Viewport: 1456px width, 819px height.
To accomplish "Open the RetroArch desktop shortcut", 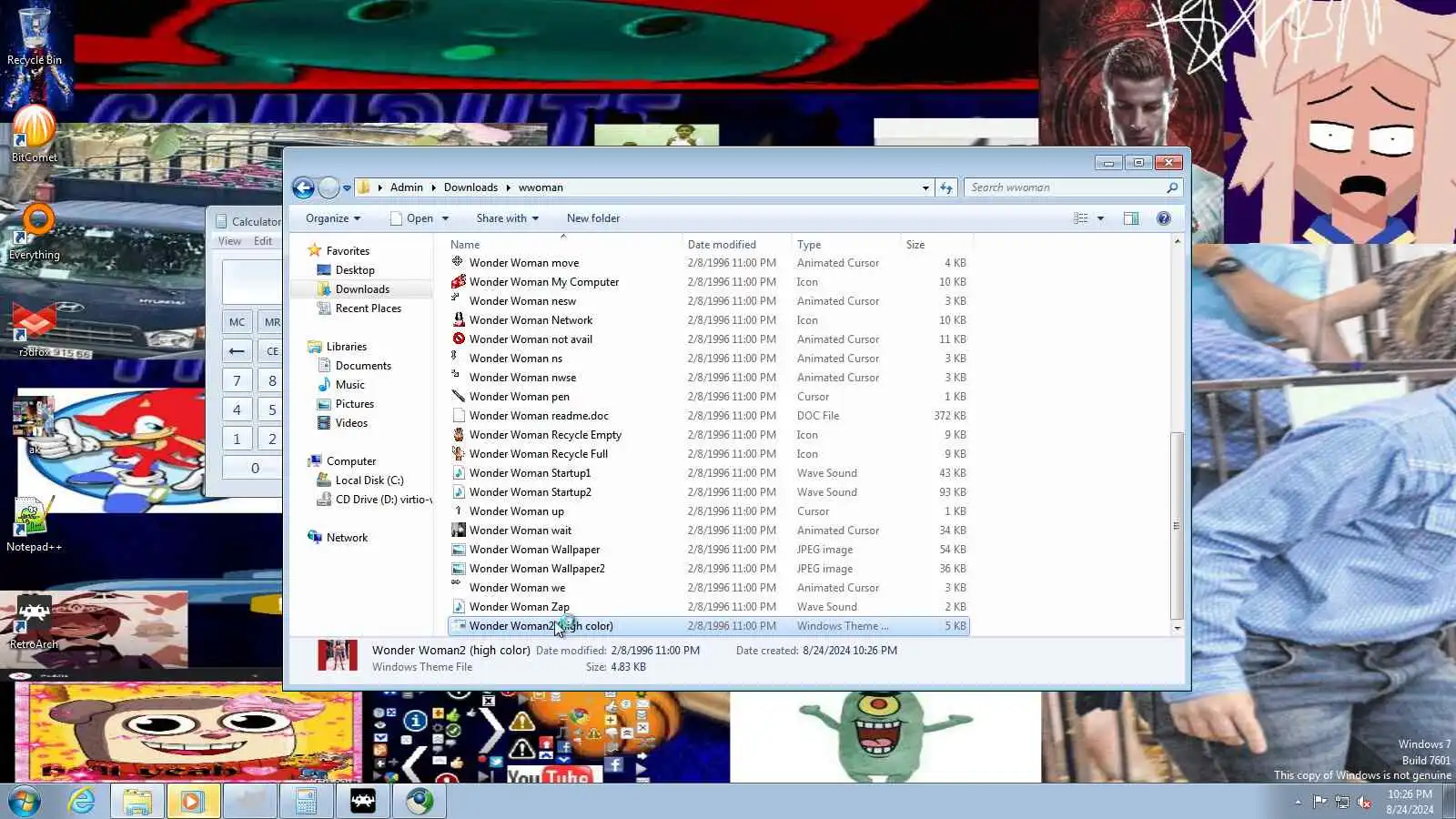I will coord(34,622).
